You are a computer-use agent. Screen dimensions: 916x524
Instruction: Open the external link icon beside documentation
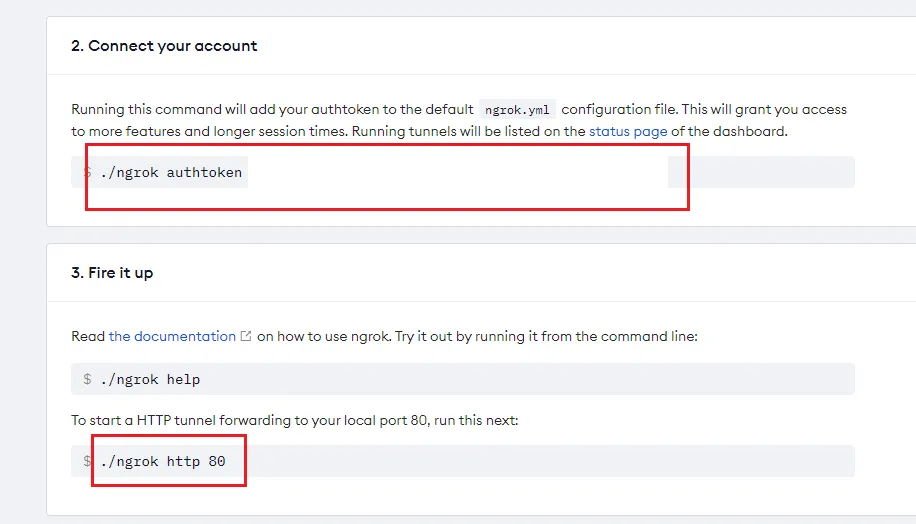point(246,337)
